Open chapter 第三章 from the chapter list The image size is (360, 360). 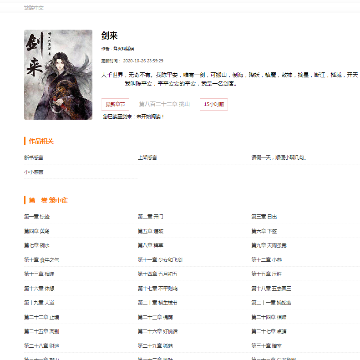[x=264, y=217]
